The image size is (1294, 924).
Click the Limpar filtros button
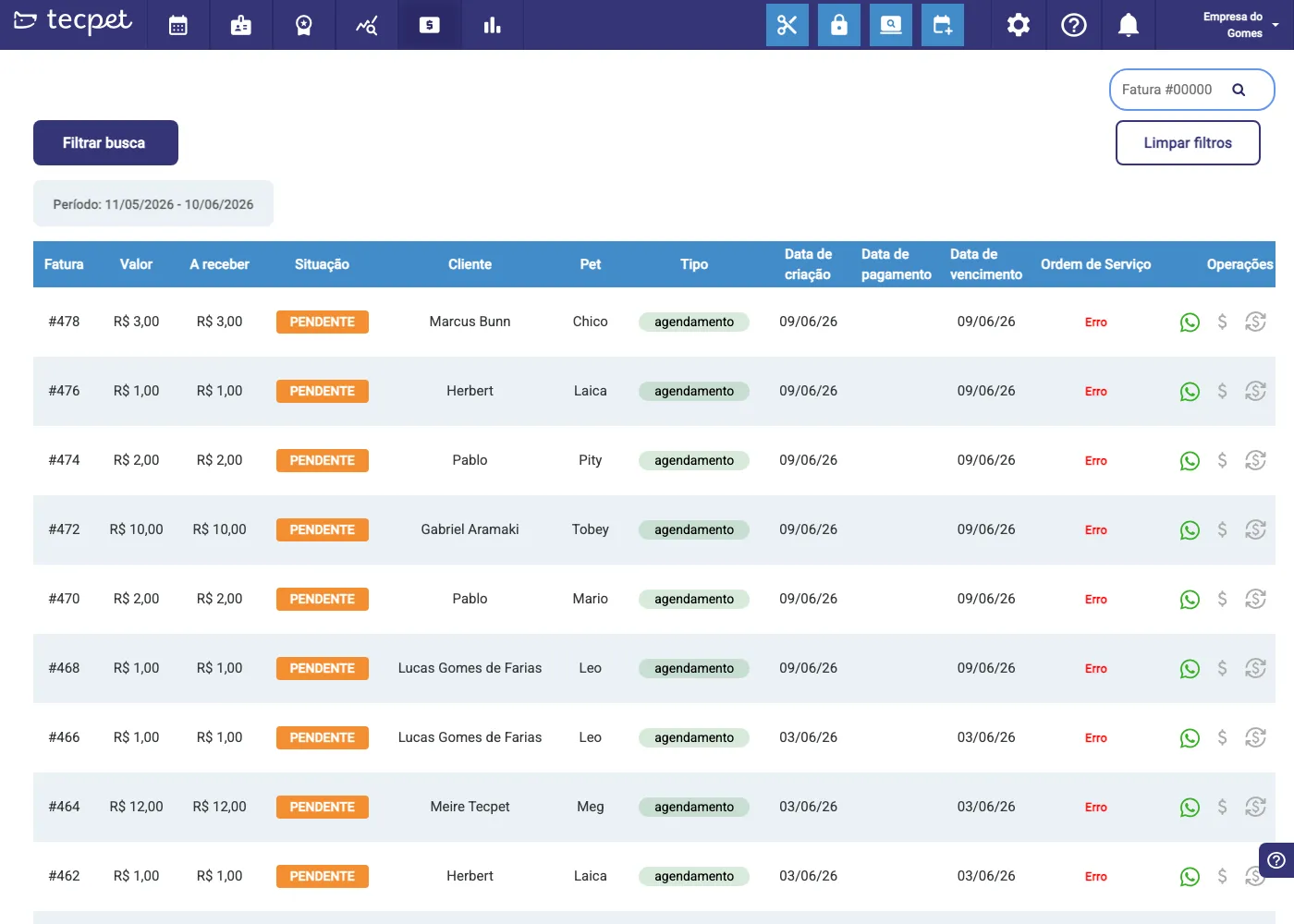coord(1188,143)
